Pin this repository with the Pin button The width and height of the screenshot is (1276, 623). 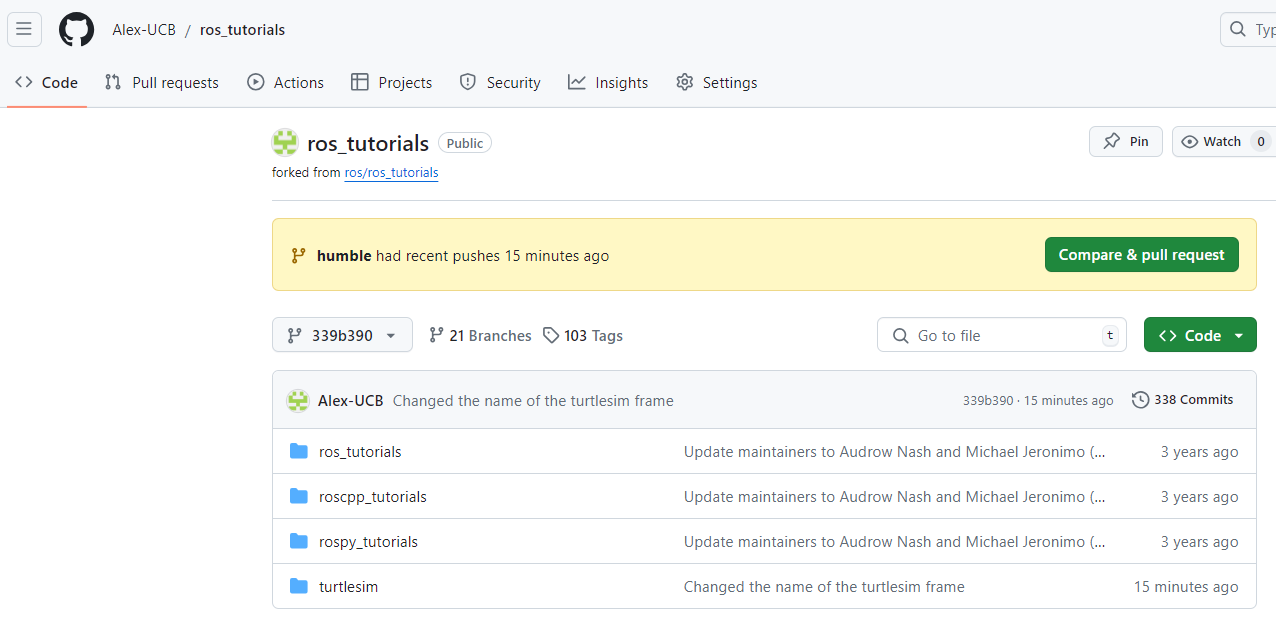(1126, 141)
